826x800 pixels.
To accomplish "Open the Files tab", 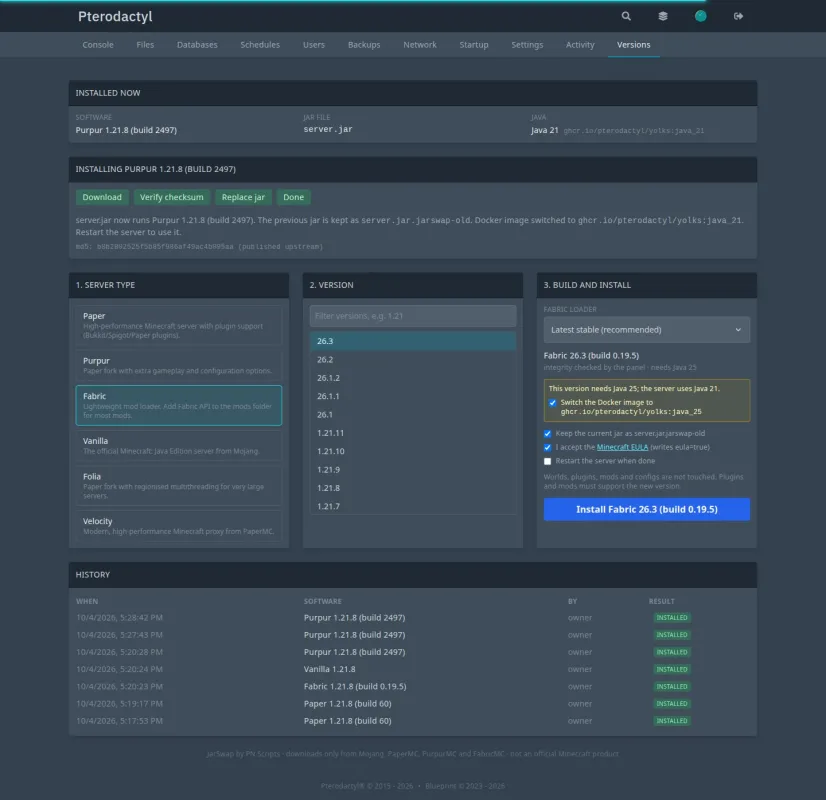I will (x=145, y=45).
